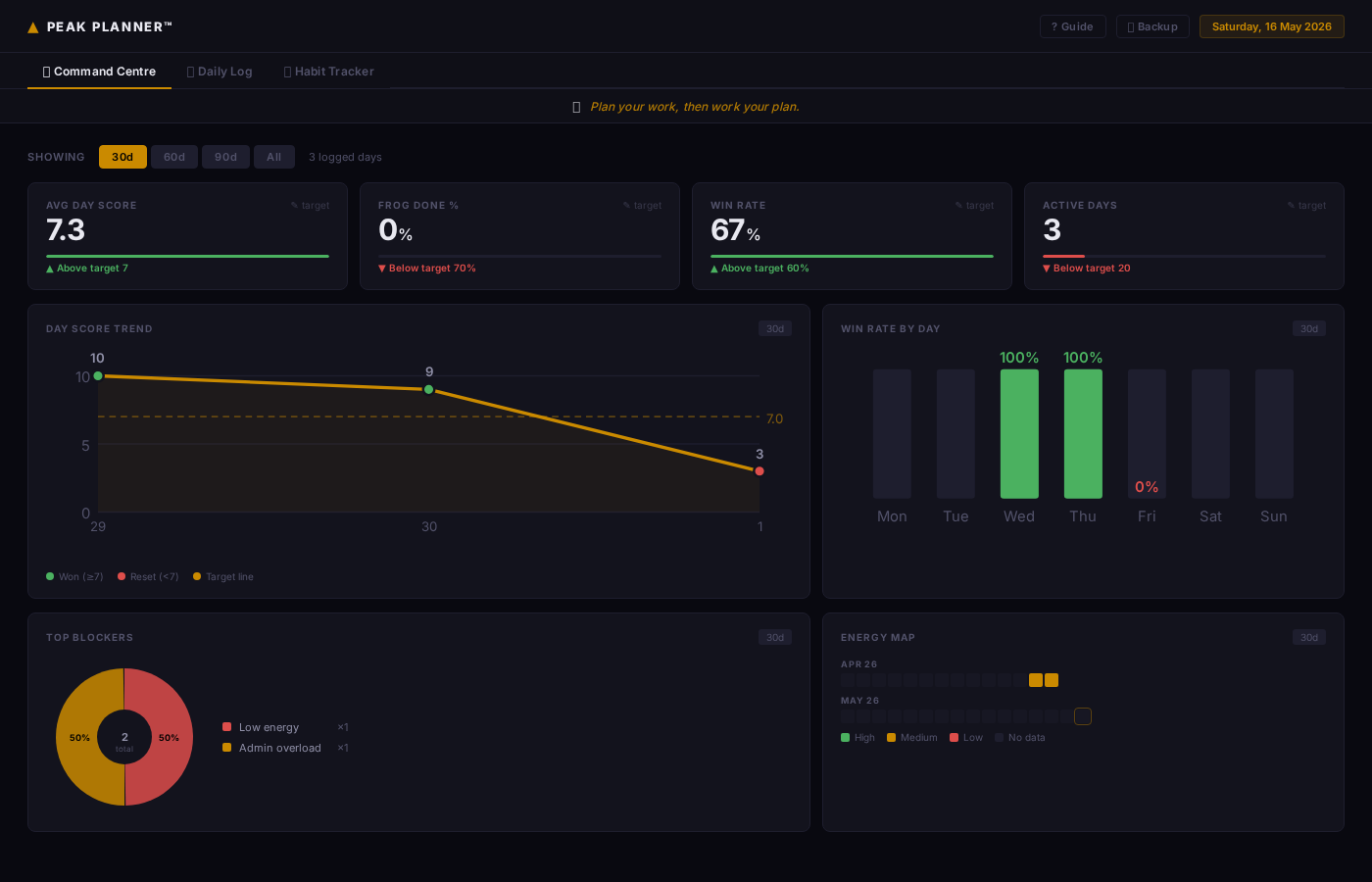
Task: Click the 30d badge on Energy Map
Action: tap(1309, 637)
